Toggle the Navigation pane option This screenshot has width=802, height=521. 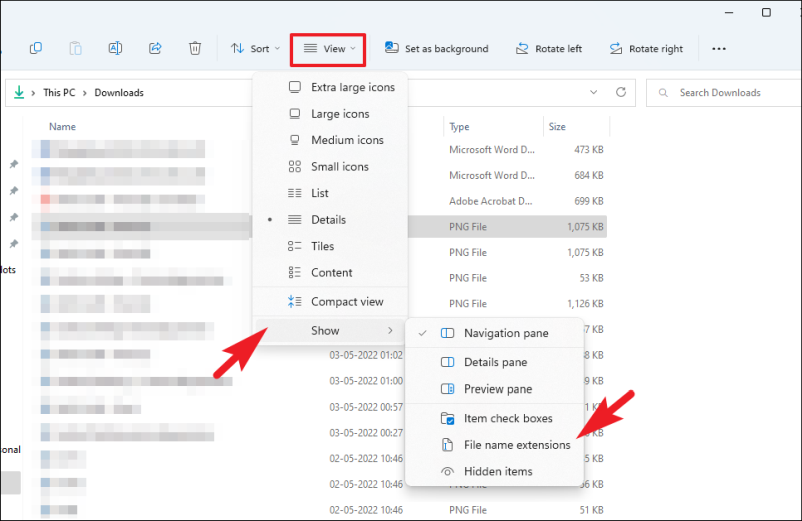pos(505,333)
